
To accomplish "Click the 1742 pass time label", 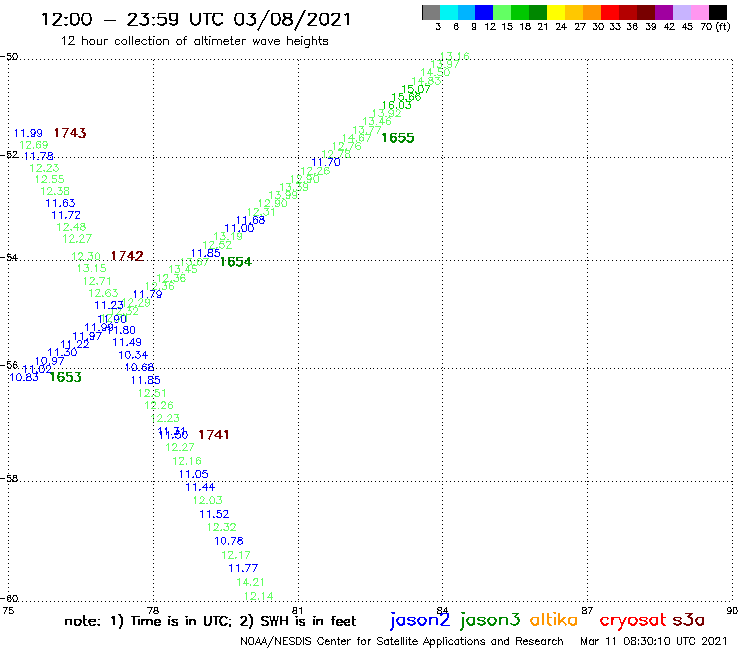I will 127,256.
